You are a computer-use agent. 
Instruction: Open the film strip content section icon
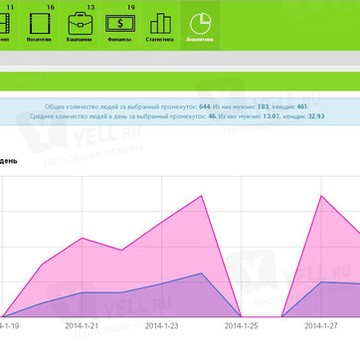point(5,24)
